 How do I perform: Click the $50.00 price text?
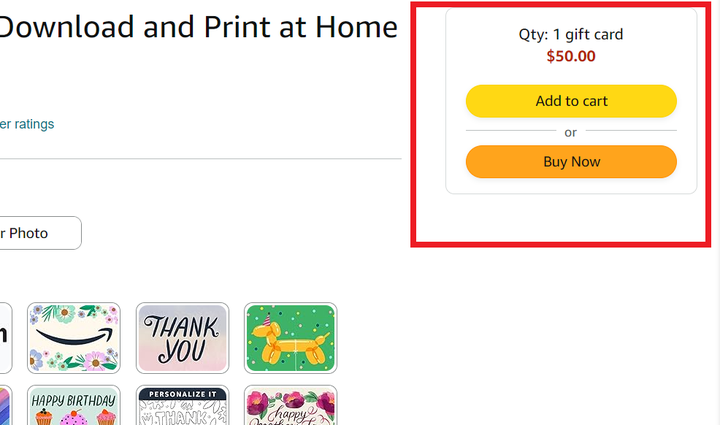click(x=571, y=56)
